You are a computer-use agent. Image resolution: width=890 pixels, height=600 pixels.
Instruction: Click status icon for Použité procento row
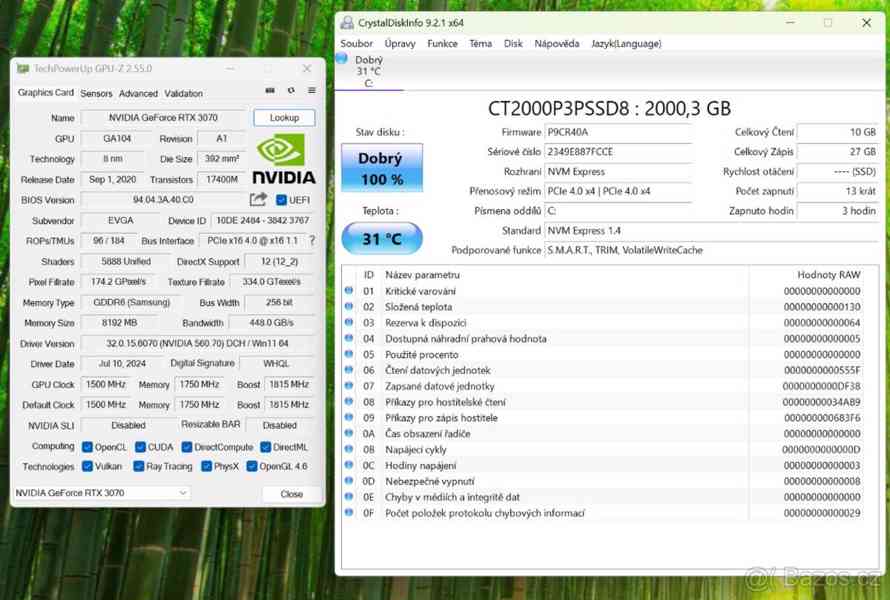click(x=349, y=354)
